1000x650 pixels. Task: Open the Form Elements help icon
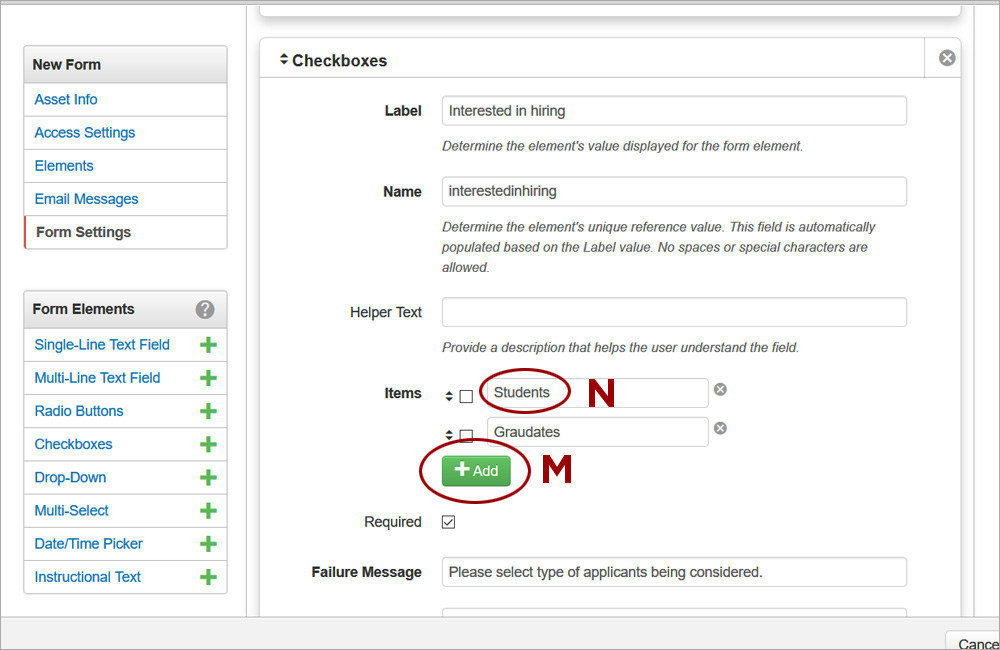click(x=205, y=310)
